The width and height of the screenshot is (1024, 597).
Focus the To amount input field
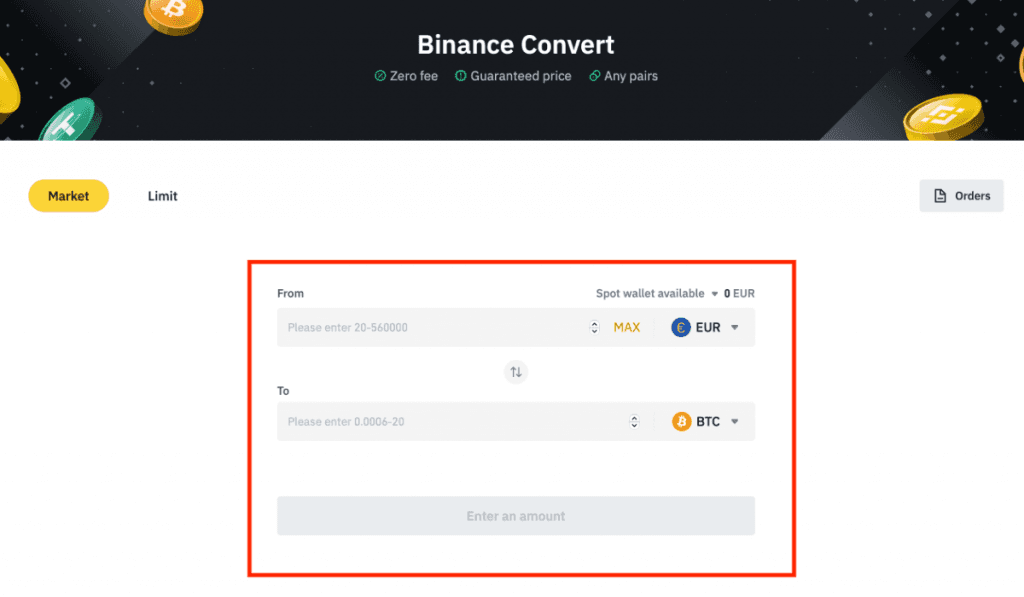click(x=450, y=422)
